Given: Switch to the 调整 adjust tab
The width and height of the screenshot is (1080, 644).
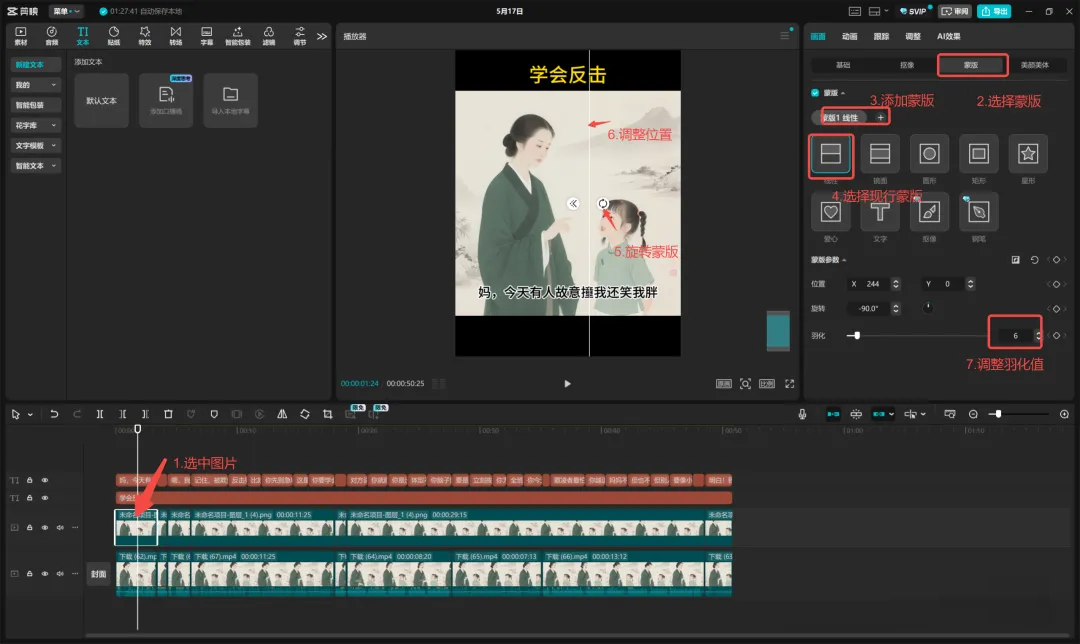Looking at the screenshot, I should point(913,37).
